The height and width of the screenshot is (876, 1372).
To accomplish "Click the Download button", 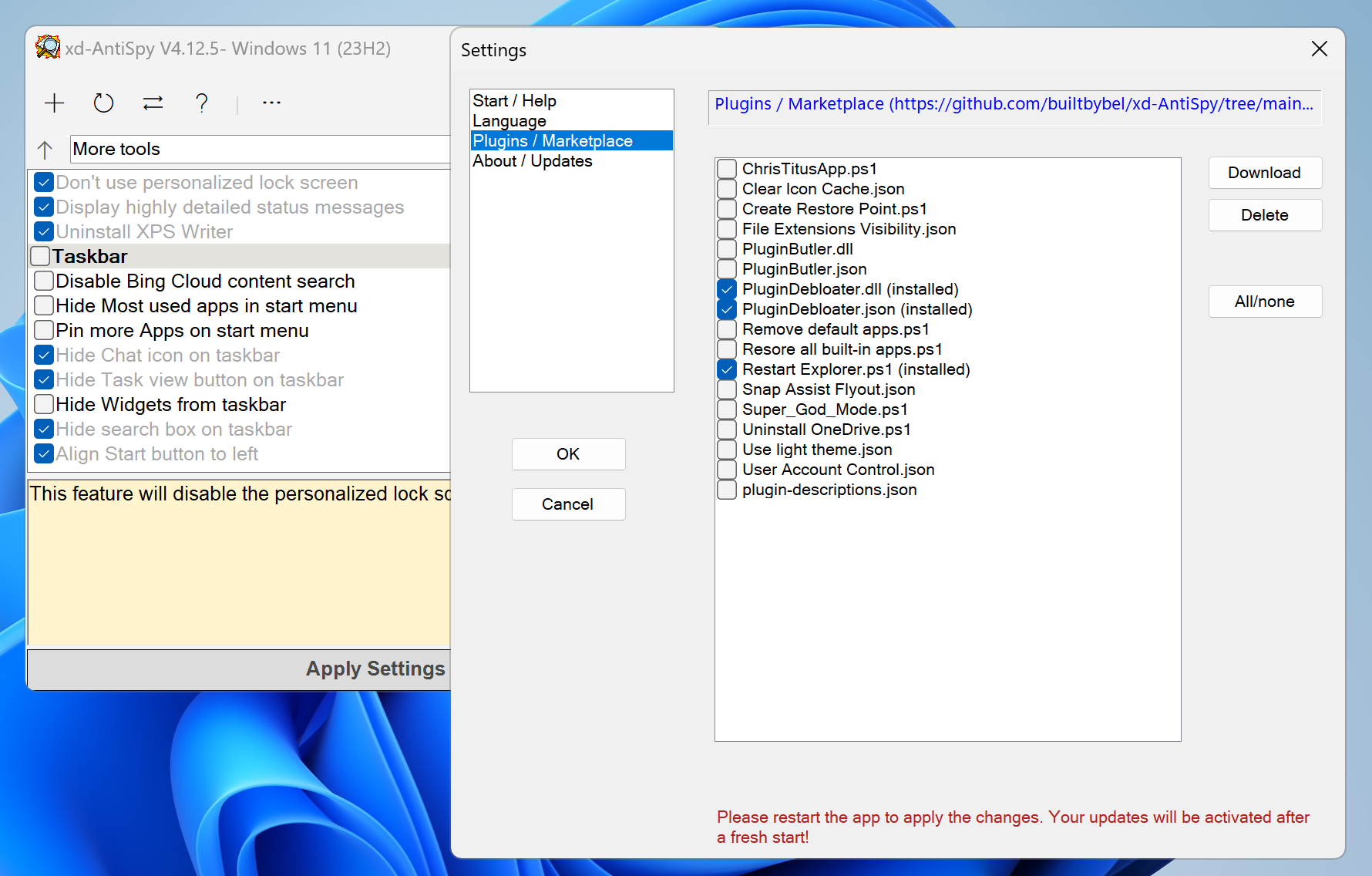I will pyautogui.click(x=1264, y=173).
